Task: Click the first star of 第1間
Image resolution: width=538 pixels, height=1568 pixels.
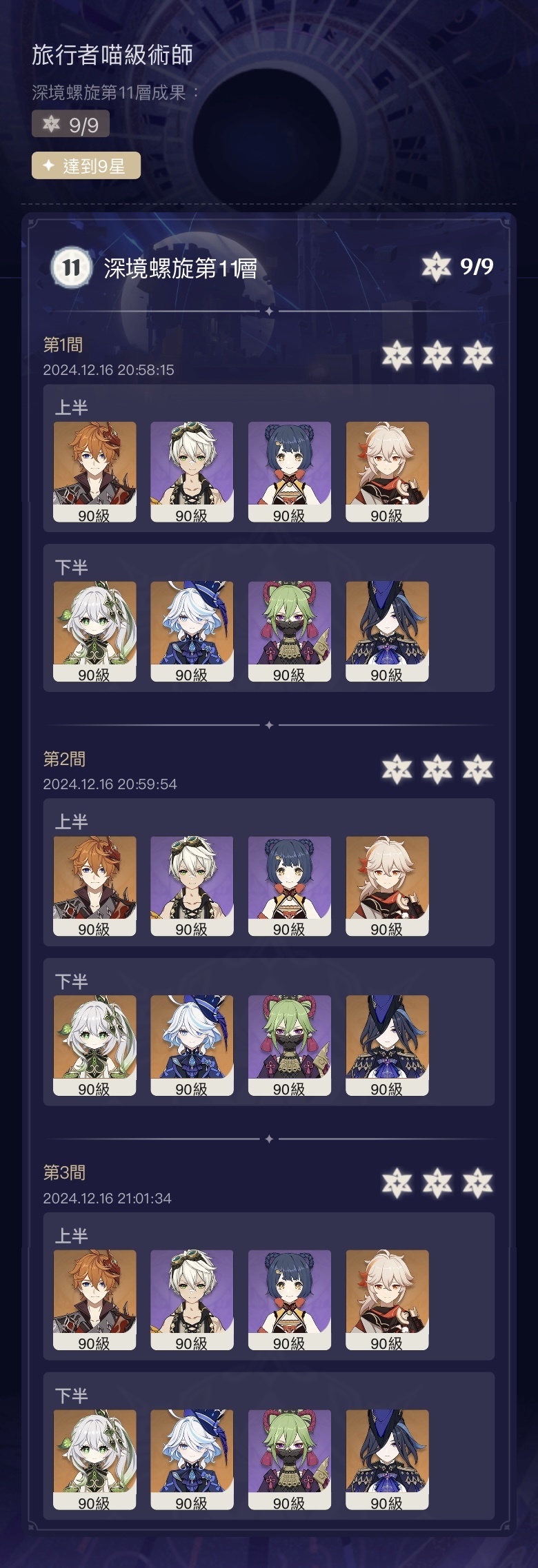Action: coord(397,356)
